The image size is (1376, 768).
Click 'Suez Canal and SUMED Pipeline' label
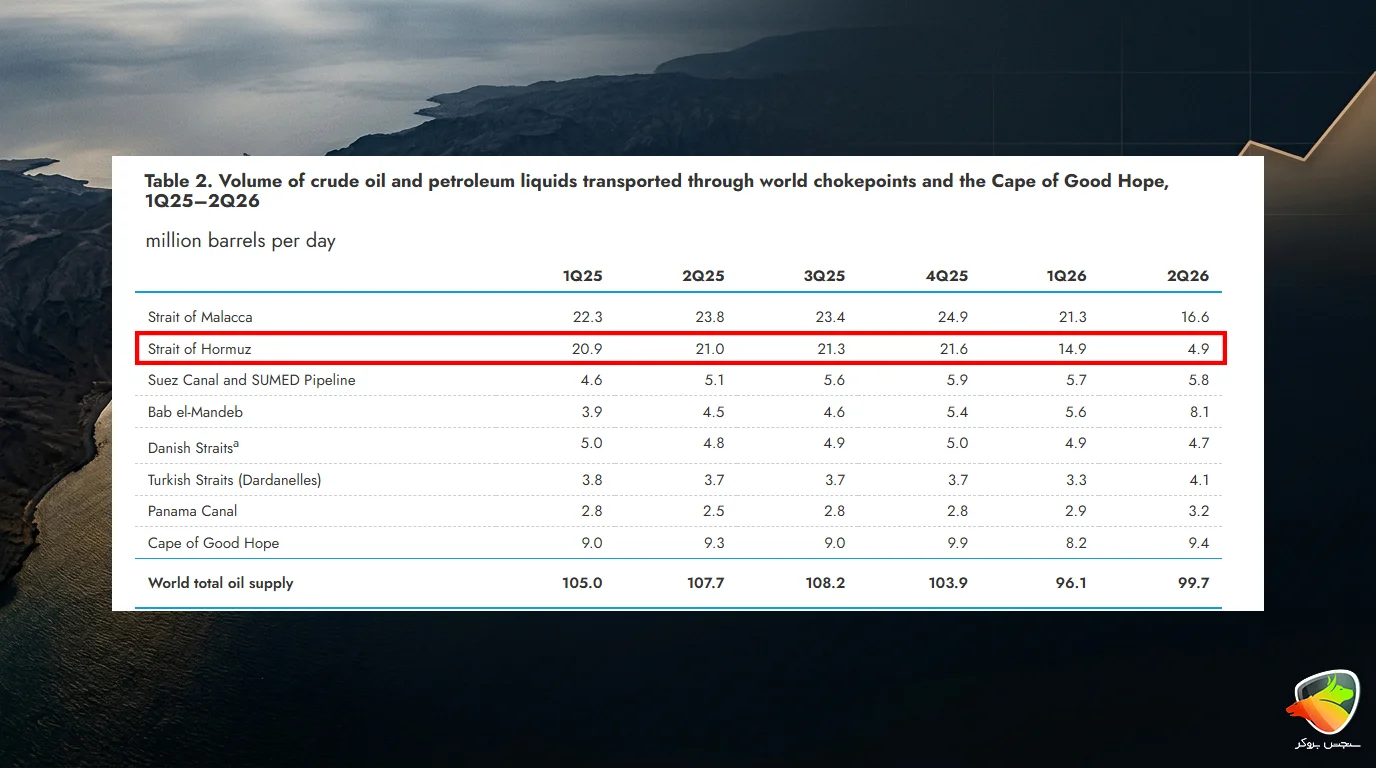click(x=252, y=380)
